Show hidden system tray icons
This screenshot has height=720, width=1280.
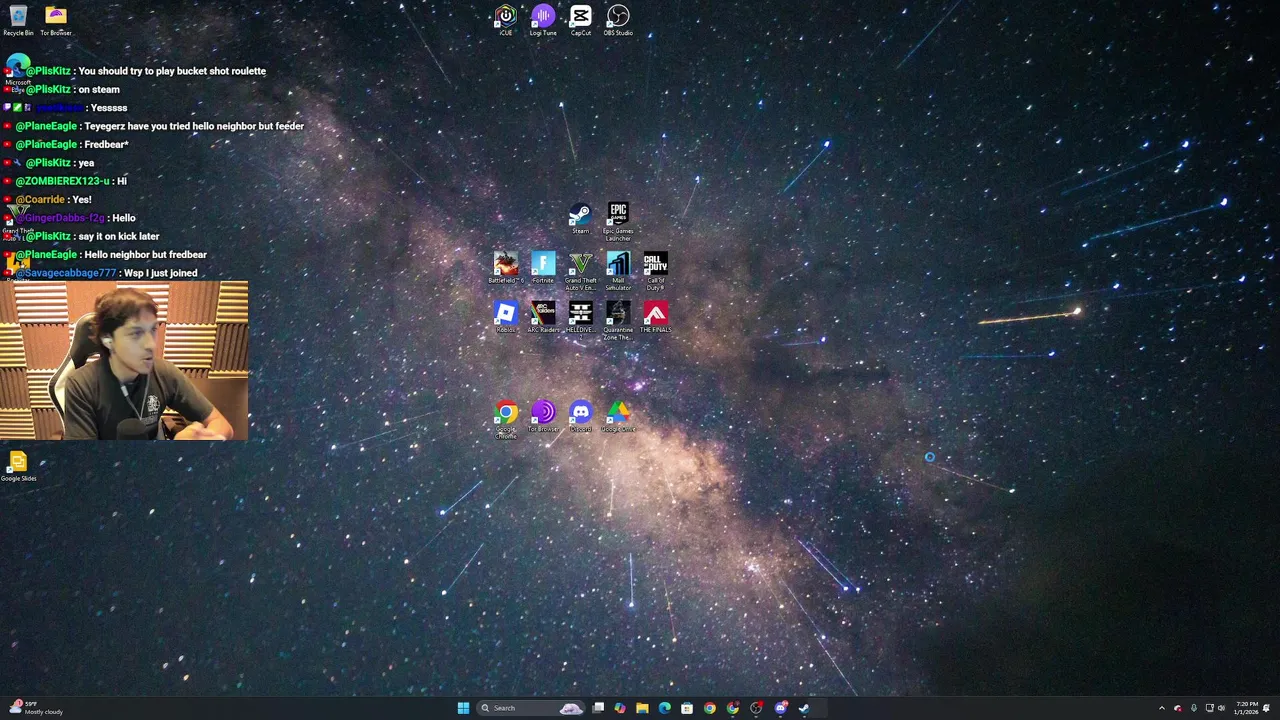(x=1162, y=708)
